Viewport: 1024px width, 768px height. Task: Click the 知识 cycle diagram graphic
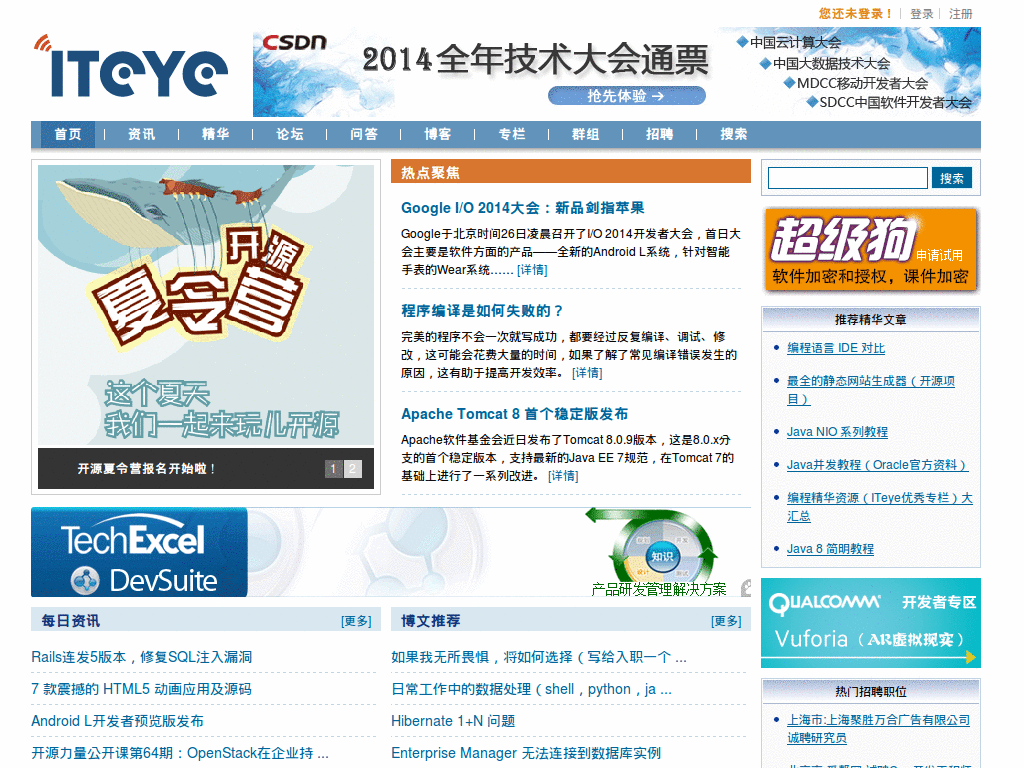point(661,555)
